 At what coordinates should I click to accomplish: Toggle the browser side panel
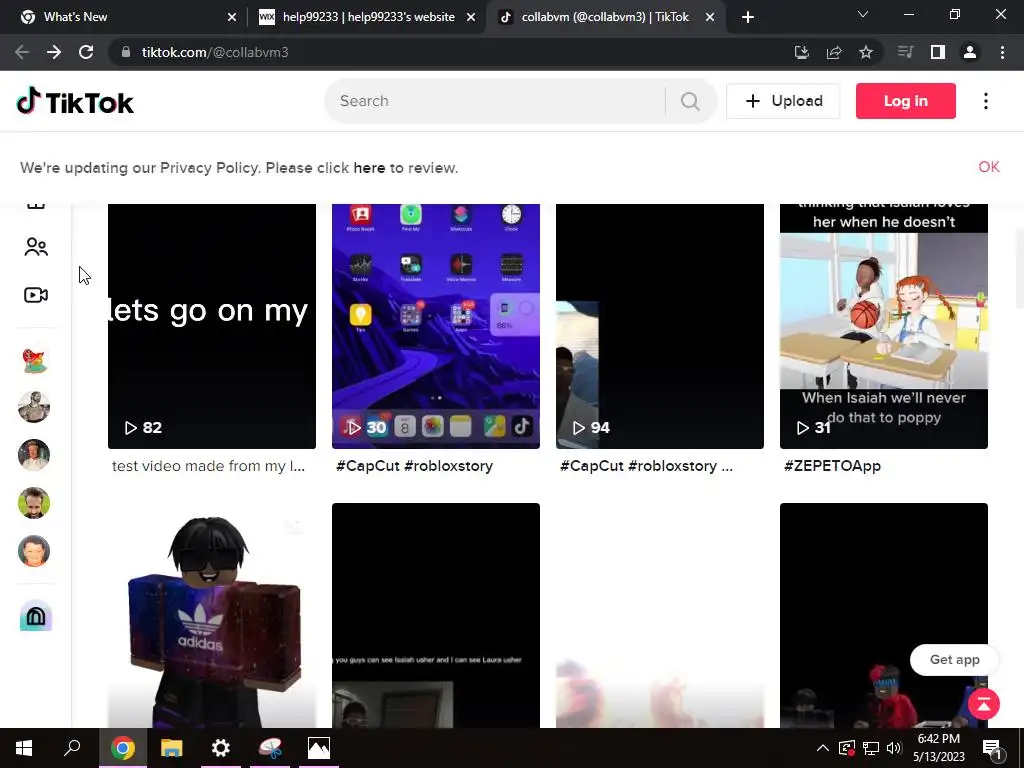coord(938,52)
